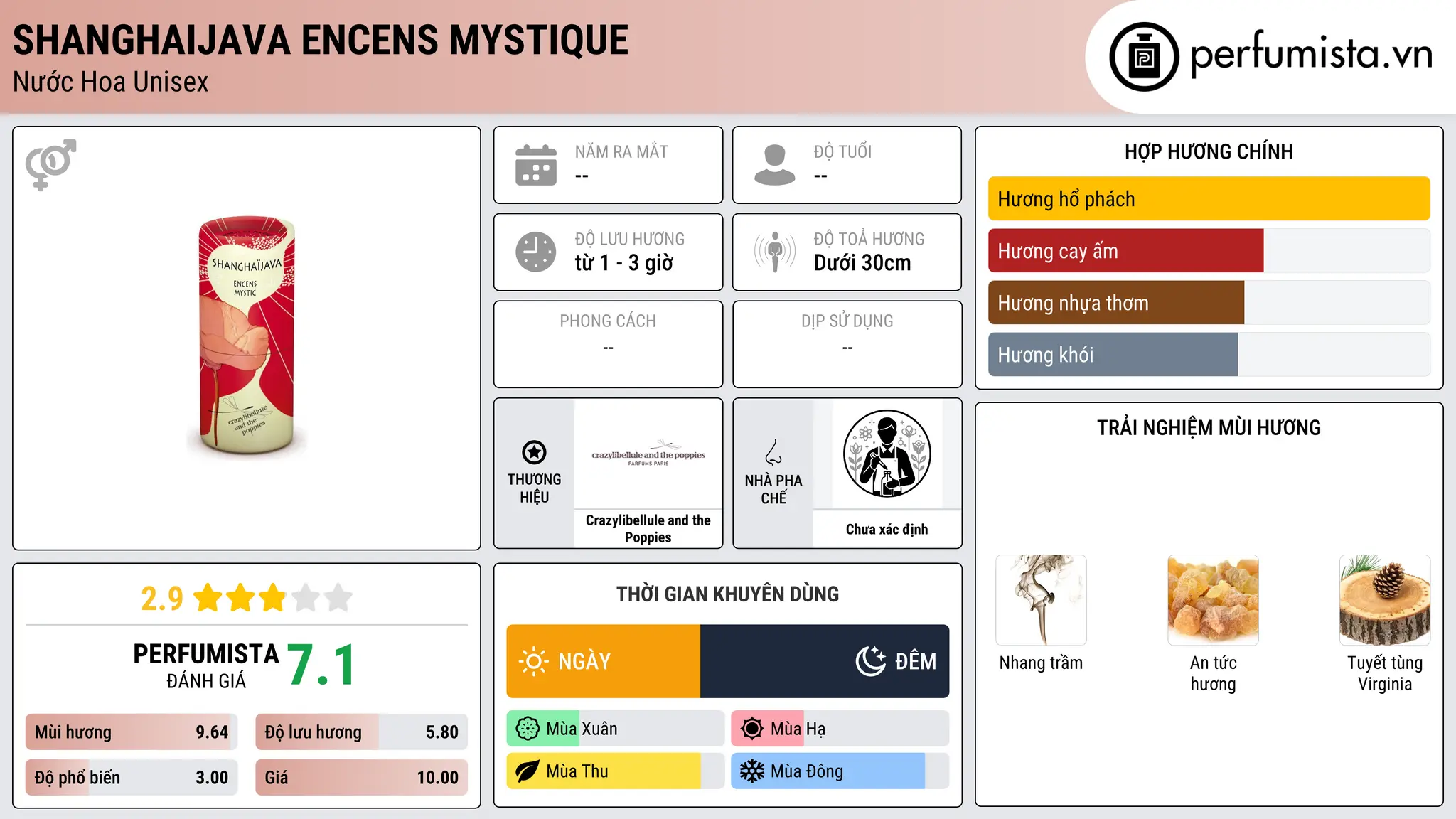Screen dimensions: 1456x819
Task: Click the flower icon for Mùa Xuân
Action: click(x=528, y=729)
